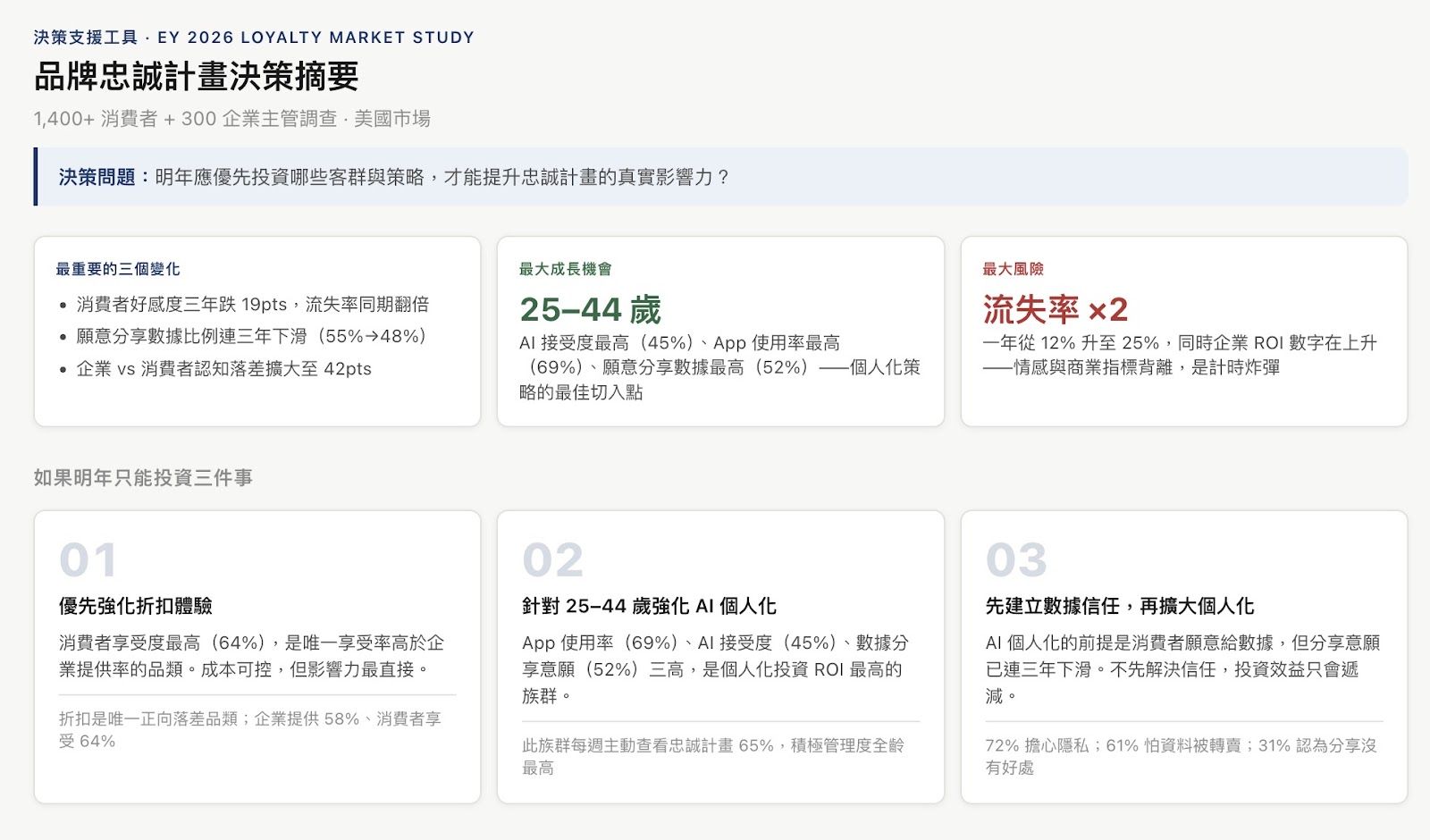Click the section heading 如果明年只能投資三件事
The image size is (1430, 840).
coord(143,478)
